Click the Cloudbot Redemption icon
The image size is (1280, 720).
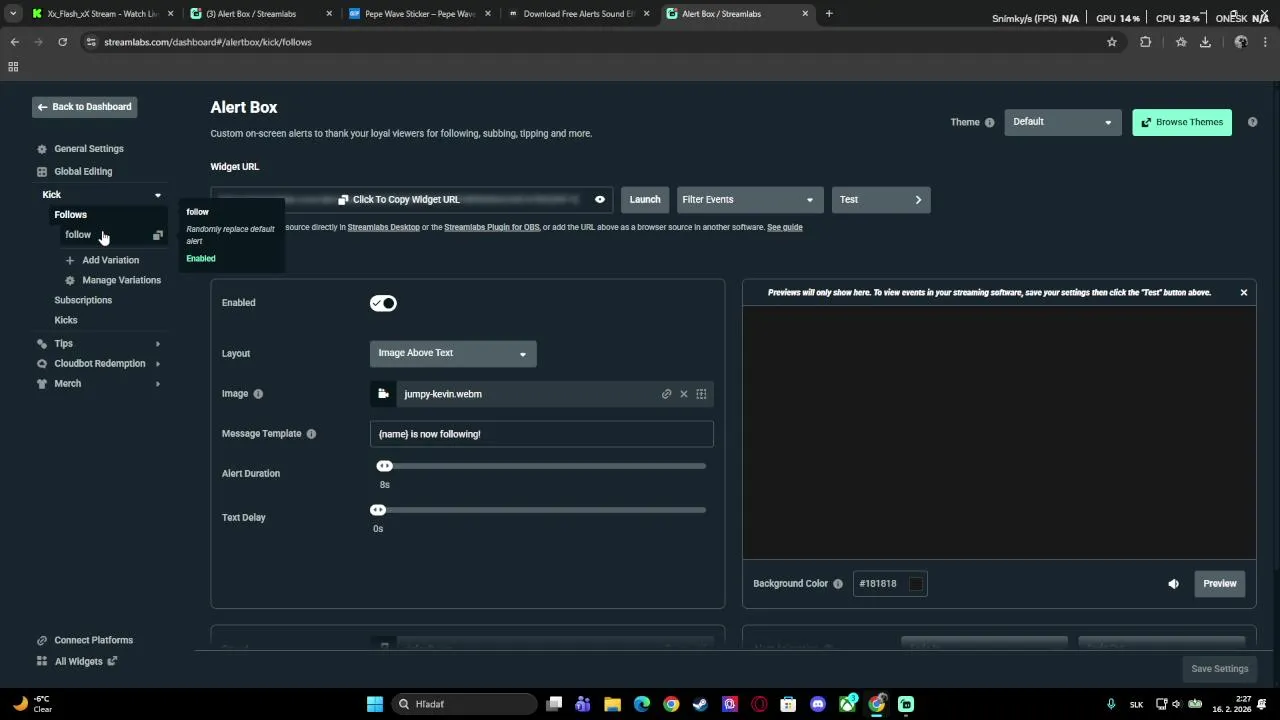pos(42,364)
